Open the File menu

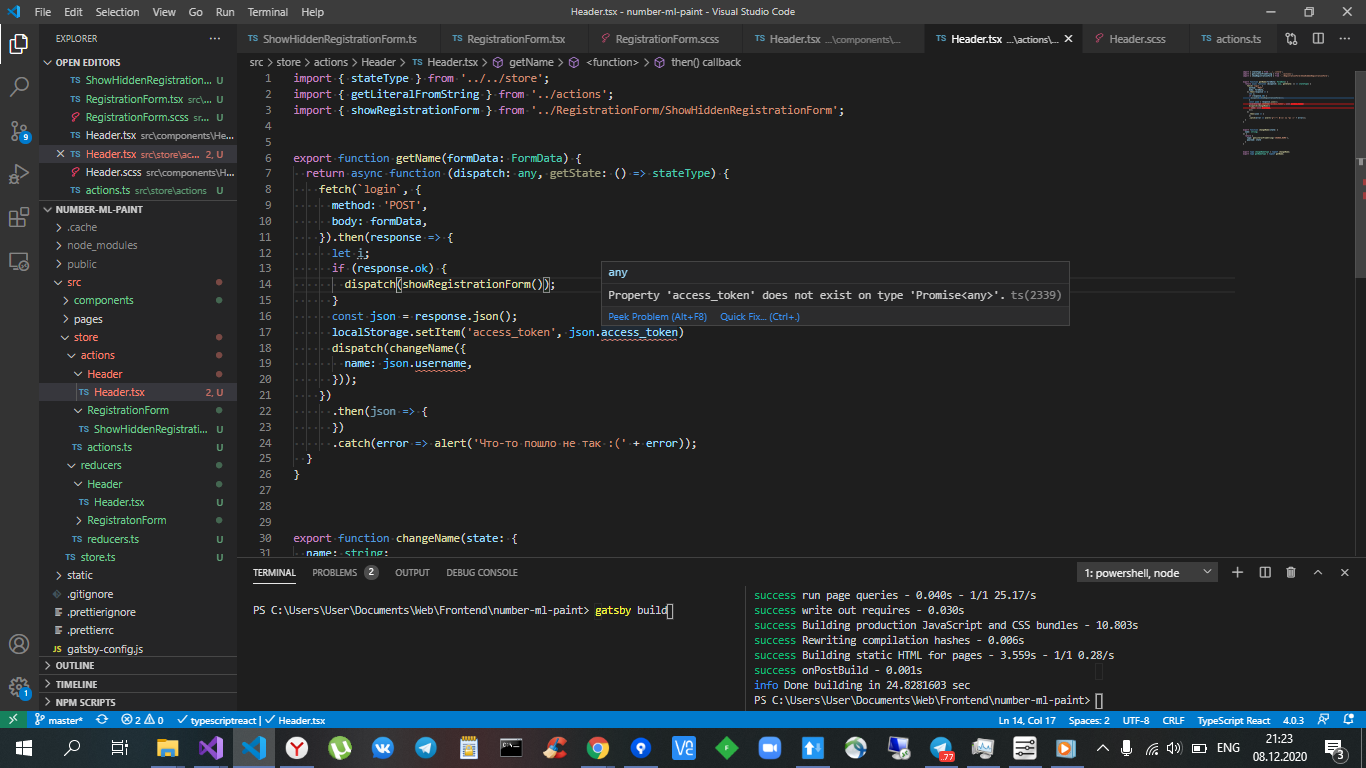(x=43, y=12)
